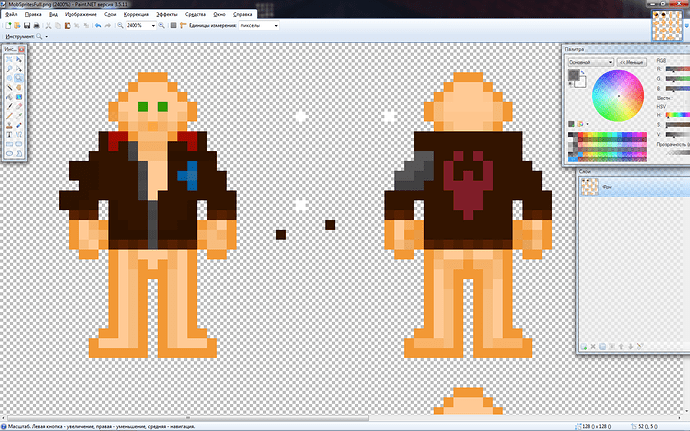Select the Pencil tool
The height and width of the screenshot is (431, 690).
(9, 116)
